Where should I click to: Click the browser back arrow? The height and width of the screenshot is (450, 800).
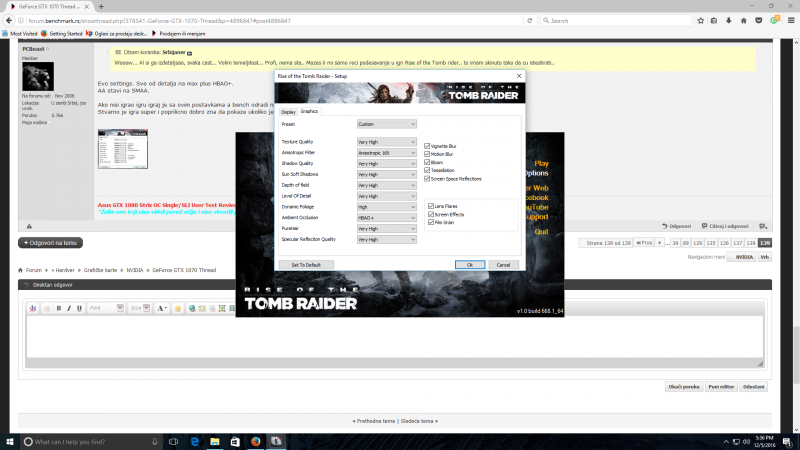(x=9, y=20)
